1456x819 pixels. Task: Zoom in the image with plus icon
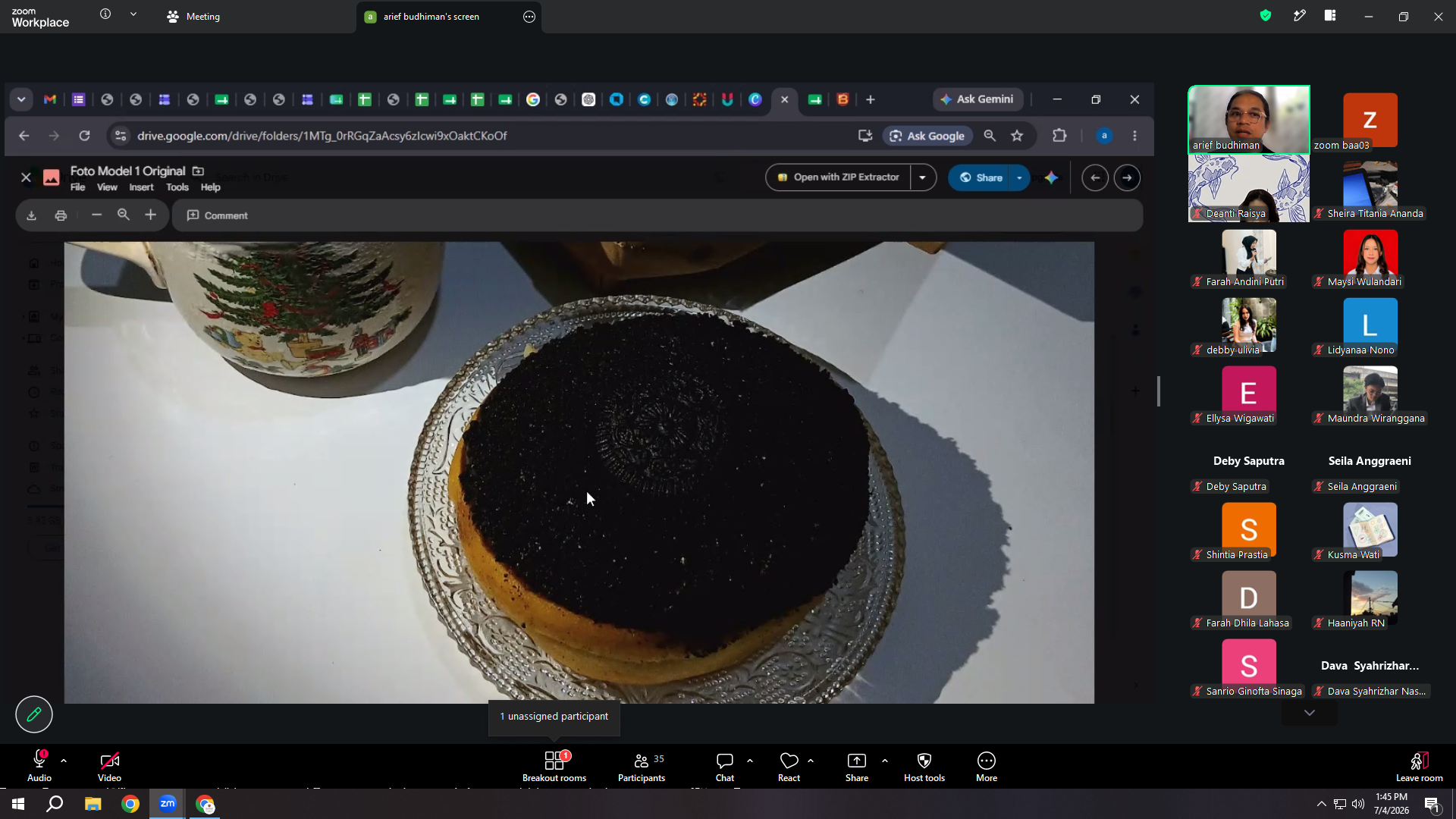pyautogui.click(x=151, y=215)
